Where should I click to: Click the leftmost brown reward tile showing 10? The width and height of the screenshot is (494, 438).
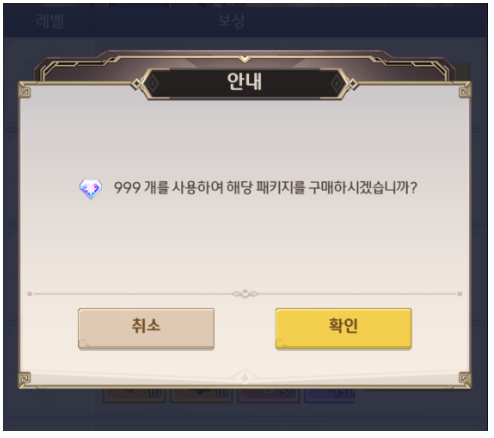(x=134, y=396)
